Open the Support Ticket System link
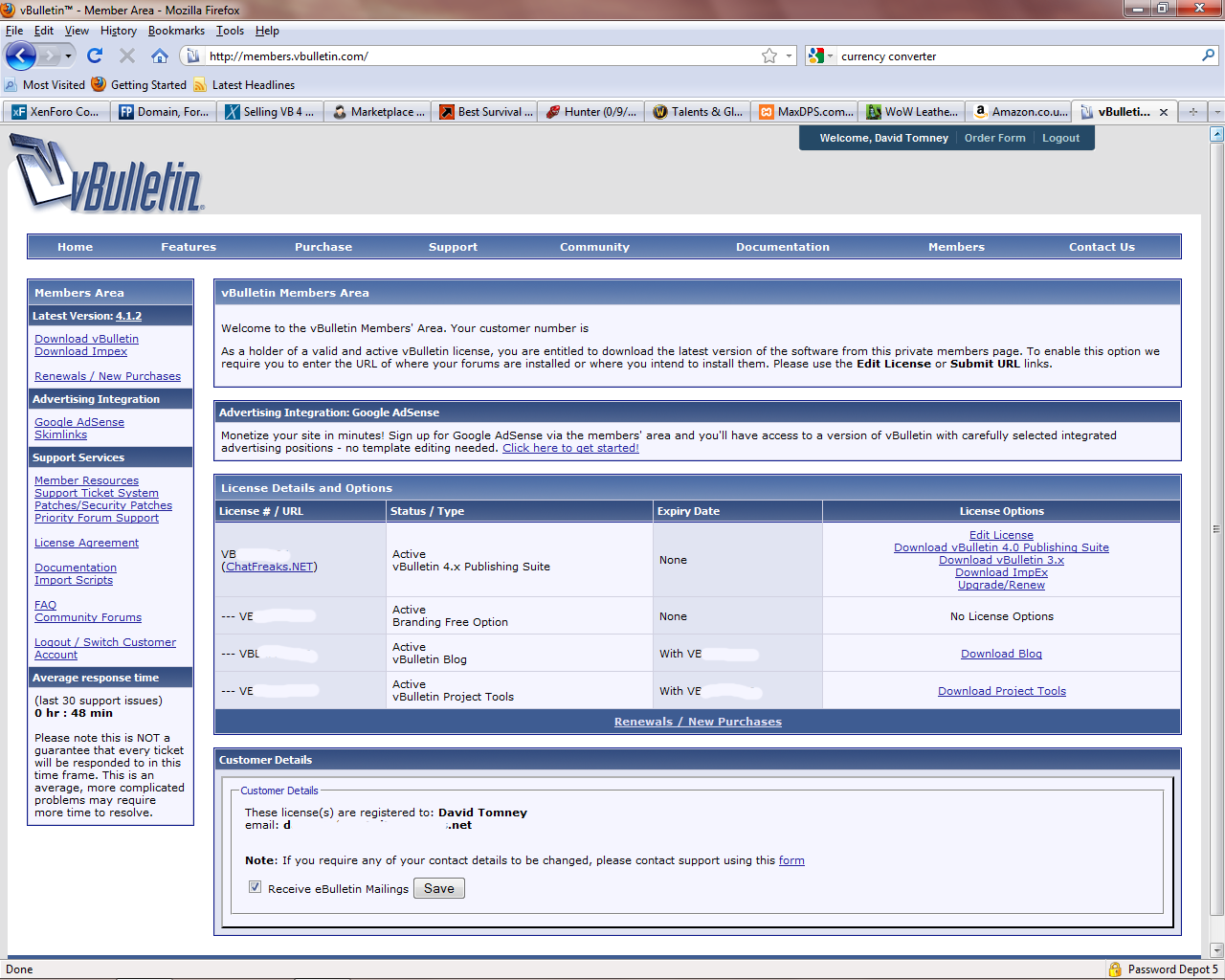The height and width of the screenshot is (980, 1225). click(97, 493)
